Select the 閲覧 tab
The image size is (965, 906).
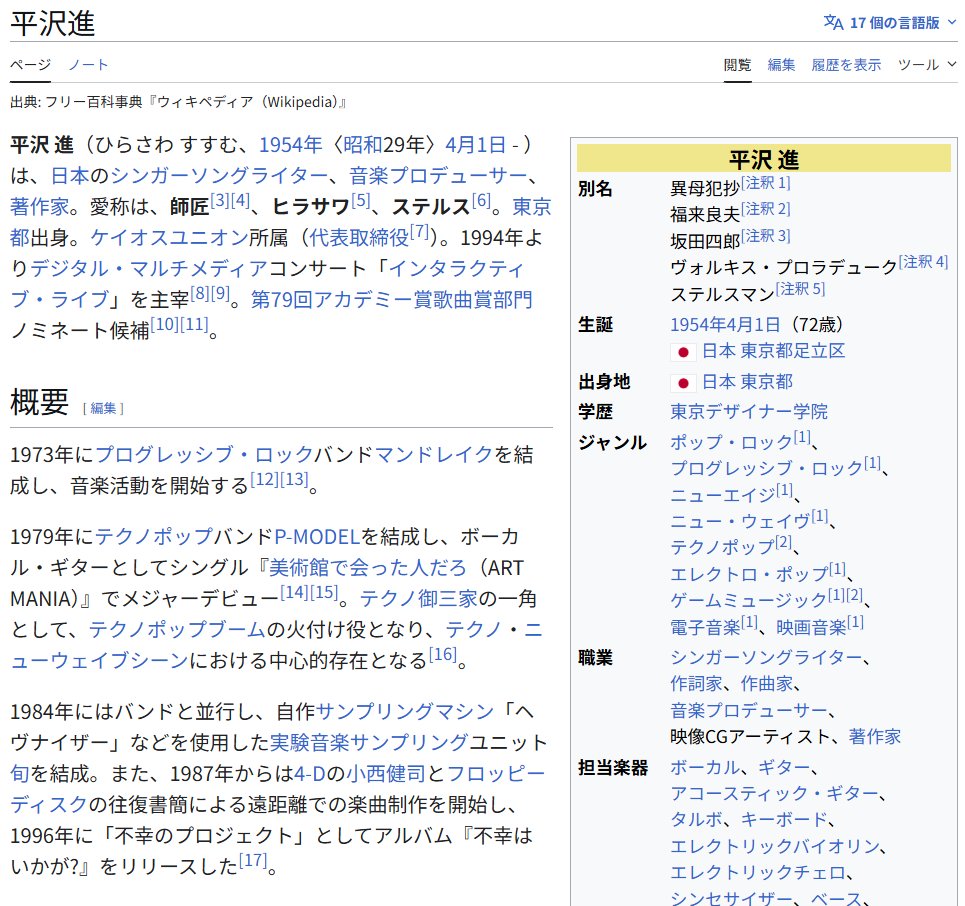[x=737, y=65]
